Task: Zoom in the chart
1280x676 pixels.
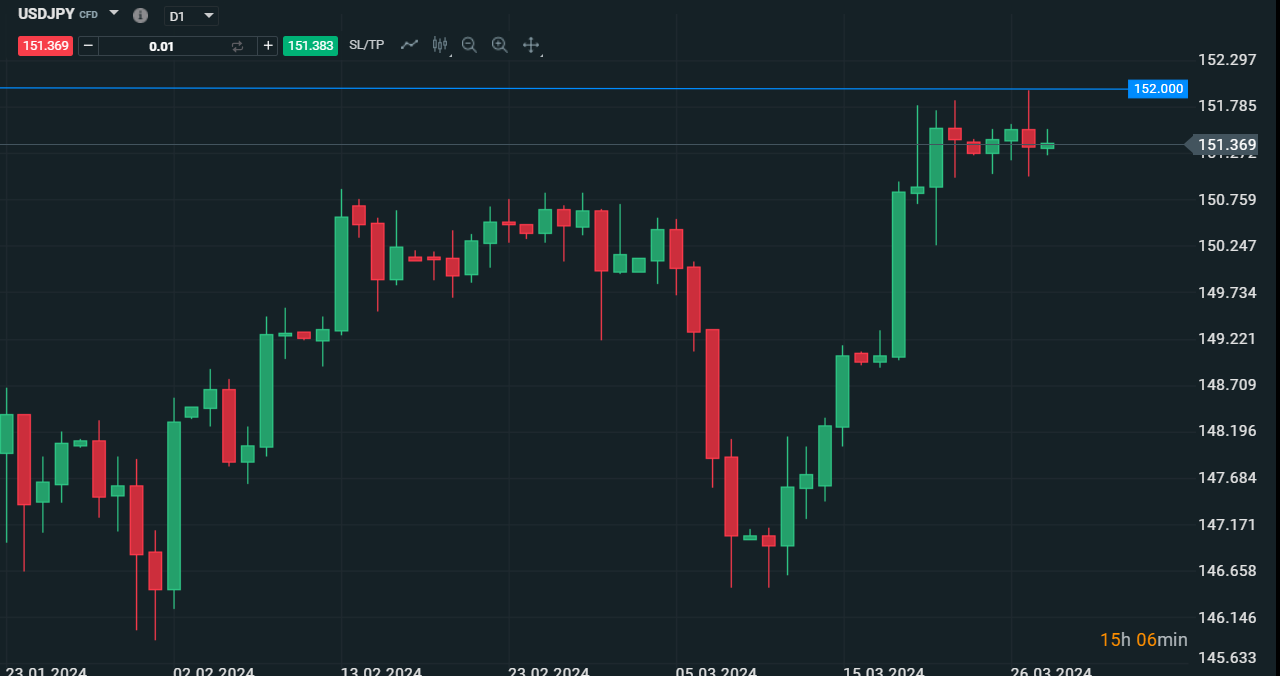Action: (x=500, y=45)
